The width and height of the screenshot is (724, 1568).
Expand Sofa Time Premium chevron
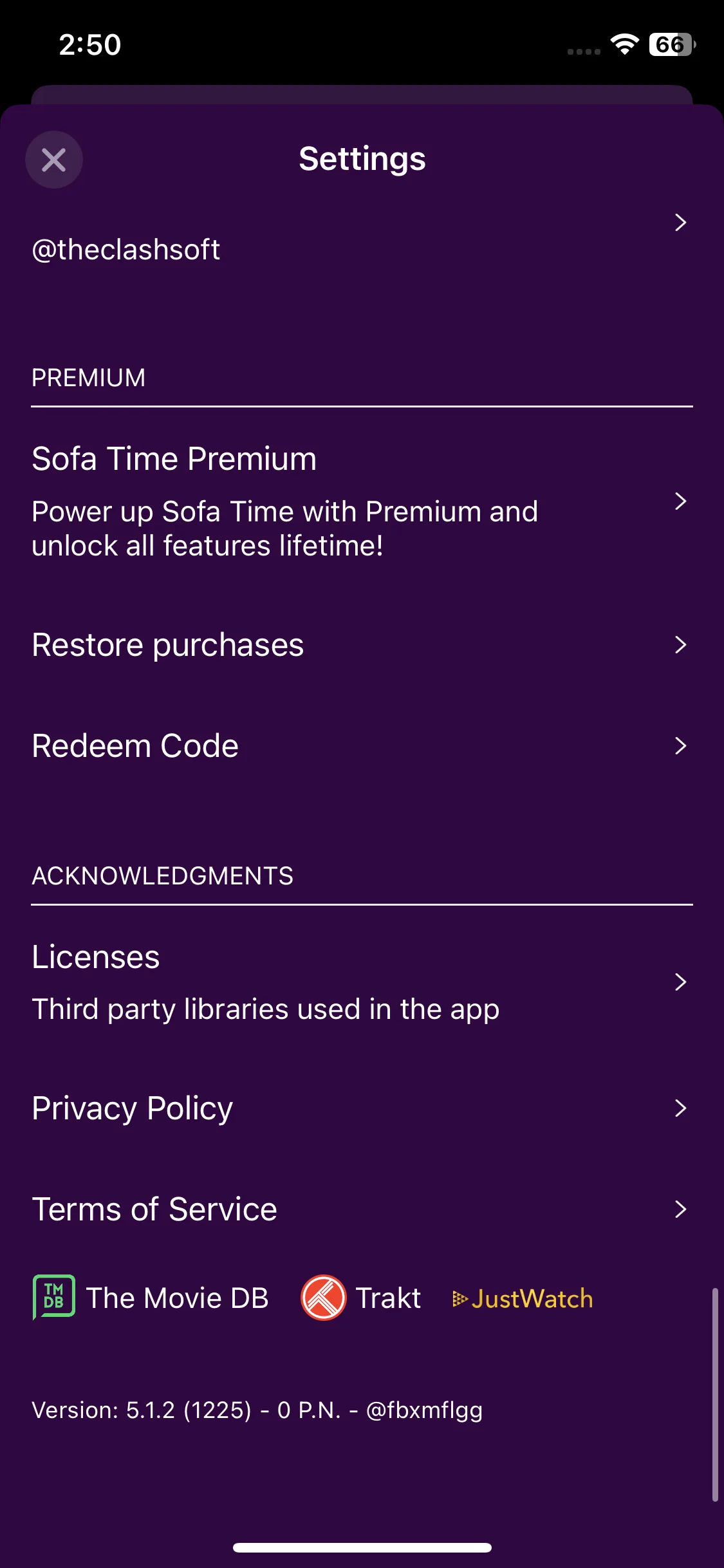(x=680, y=501)
